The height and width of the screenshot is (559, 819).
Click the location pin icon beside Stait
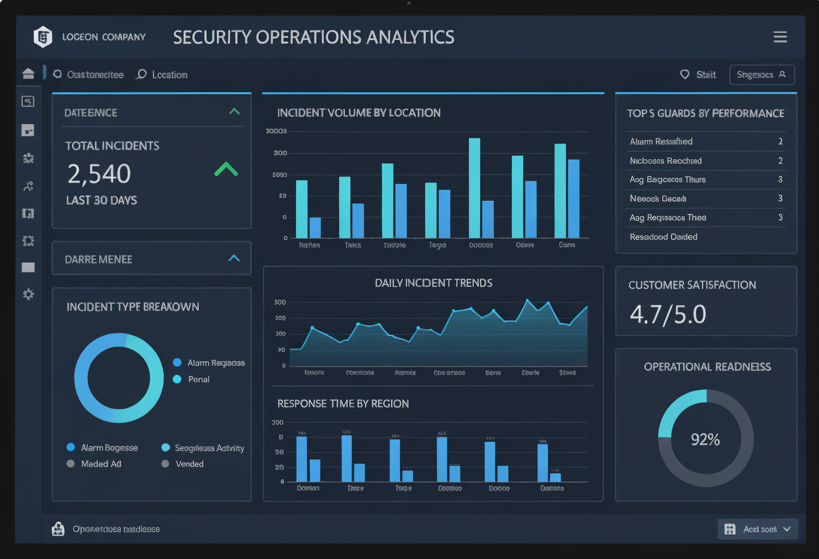[x=685, y=74]
